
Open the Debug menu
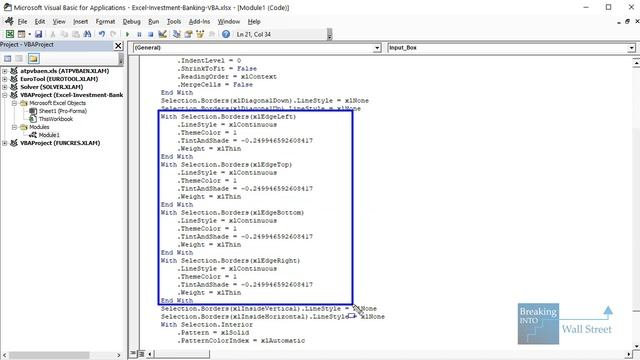pyautogui.click(x=131, y=22)
